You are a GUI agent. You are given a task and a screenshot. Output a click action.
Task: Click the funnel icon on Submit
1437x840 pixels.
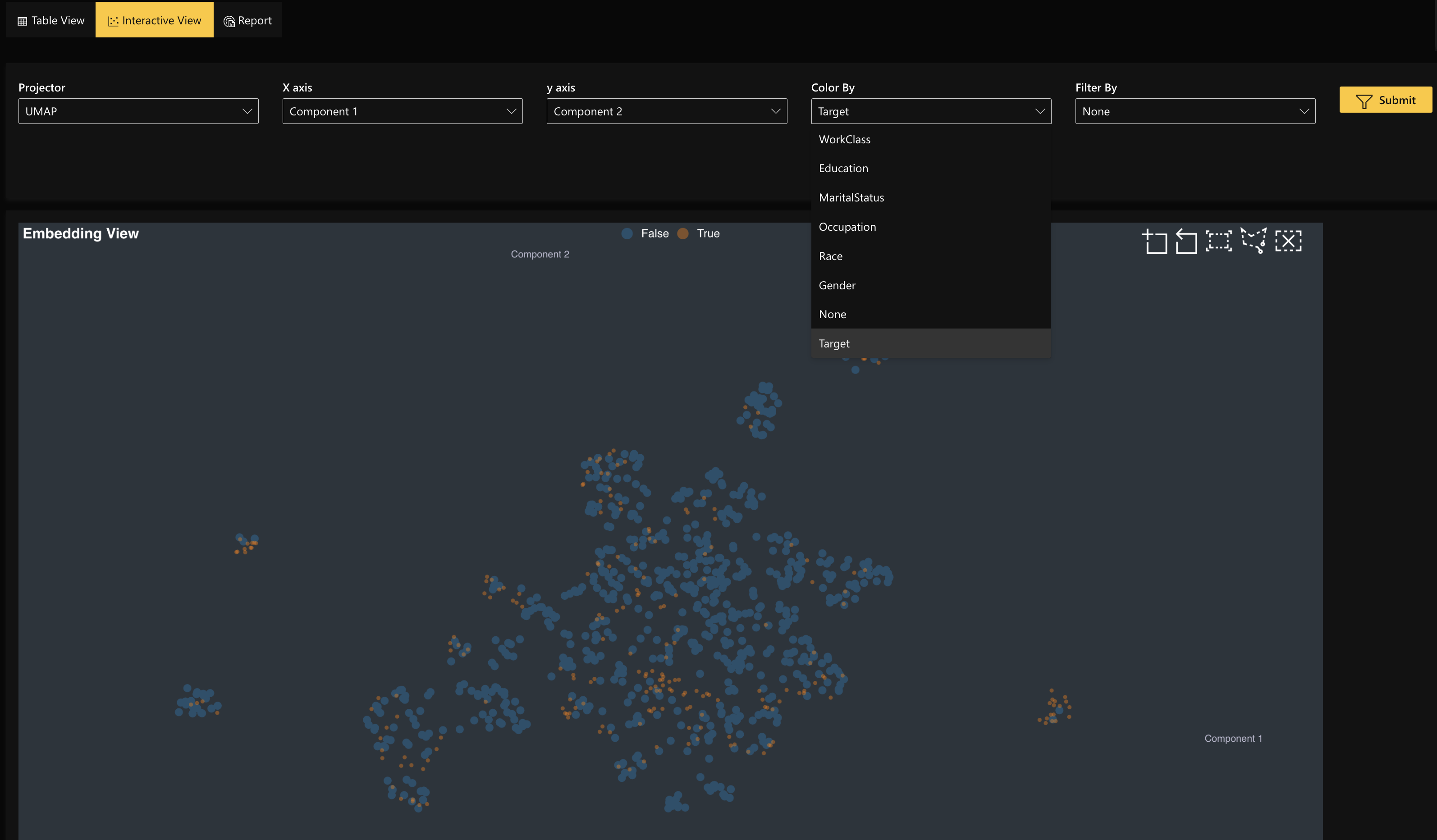click(1364, 101)
